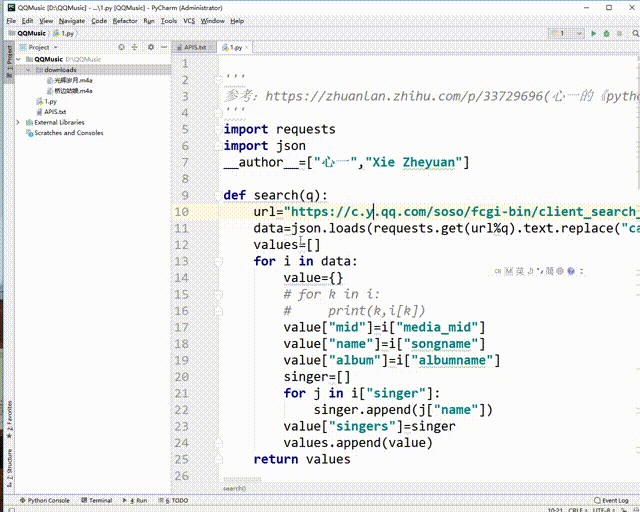Run the current configuration with green play icon
Screen dimensions: 640x512
pos(593,33)
